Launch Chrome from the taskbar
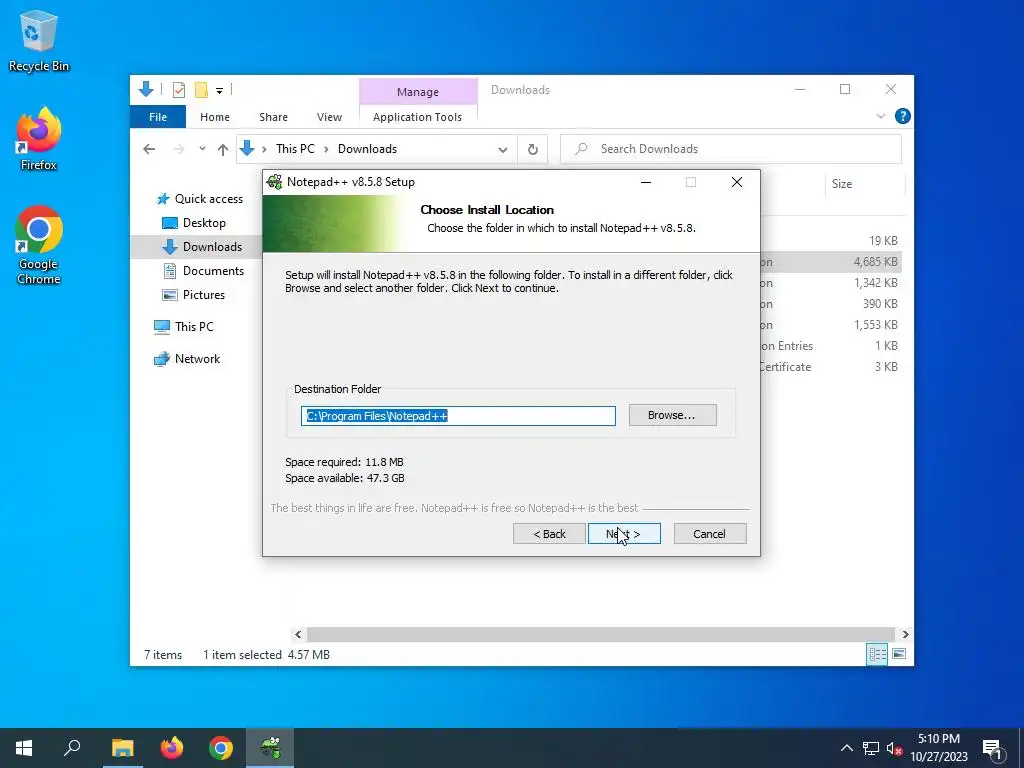Screen dimensions: 1024x768 (221, 748)
